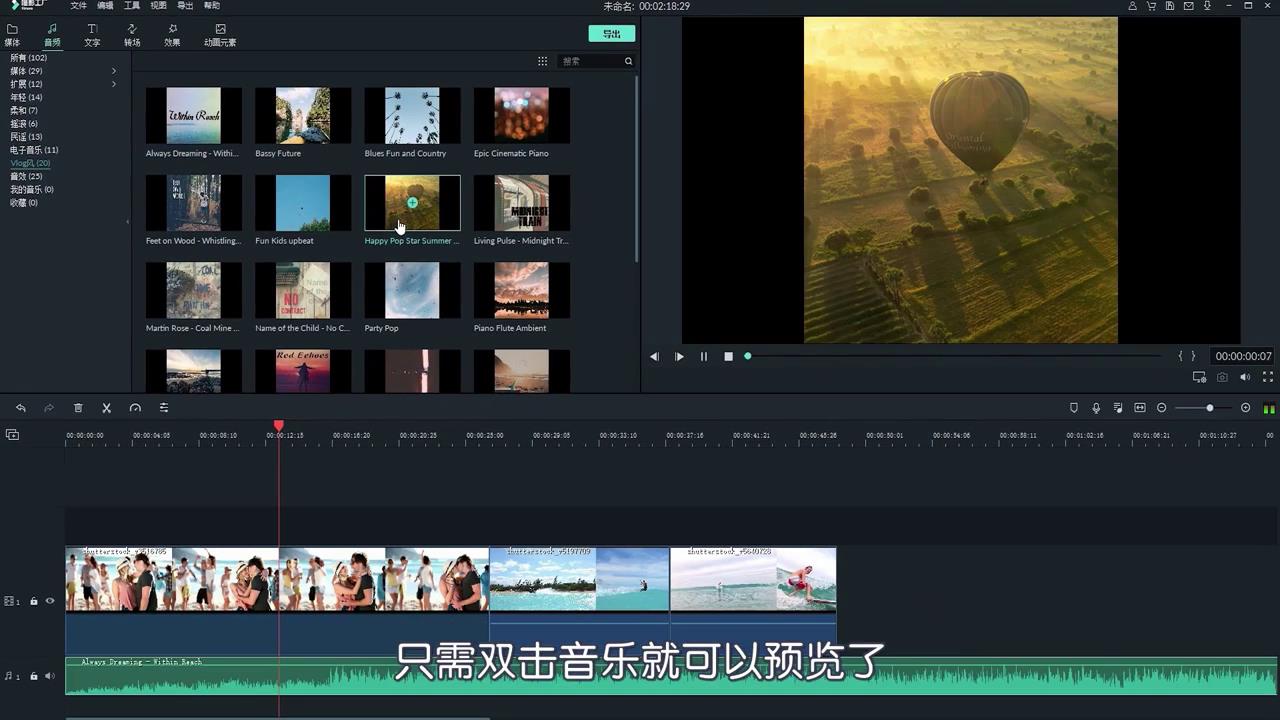
Task: Click the delete trash icon in the timeline toolbar
Action: [x=78, y=407]
